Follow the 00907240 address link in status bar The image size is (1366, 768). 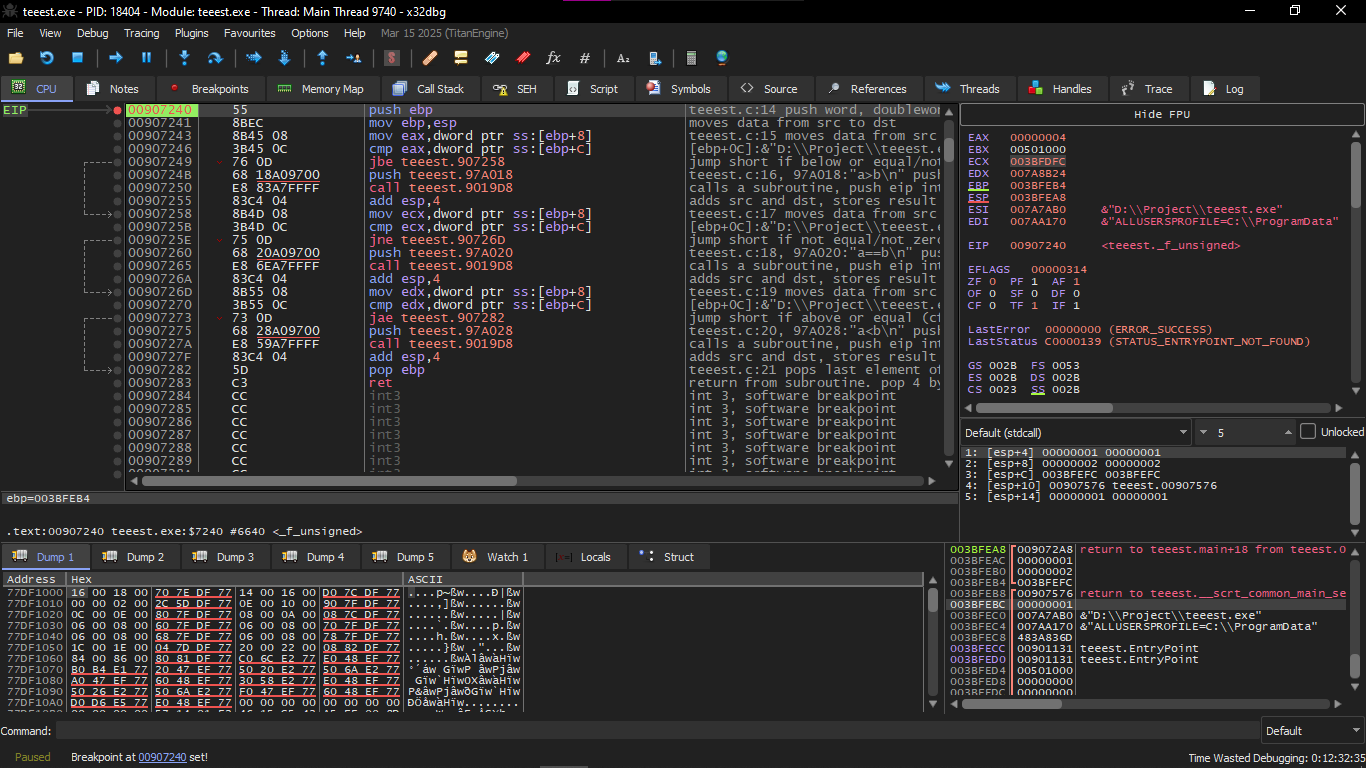[162, 757]
